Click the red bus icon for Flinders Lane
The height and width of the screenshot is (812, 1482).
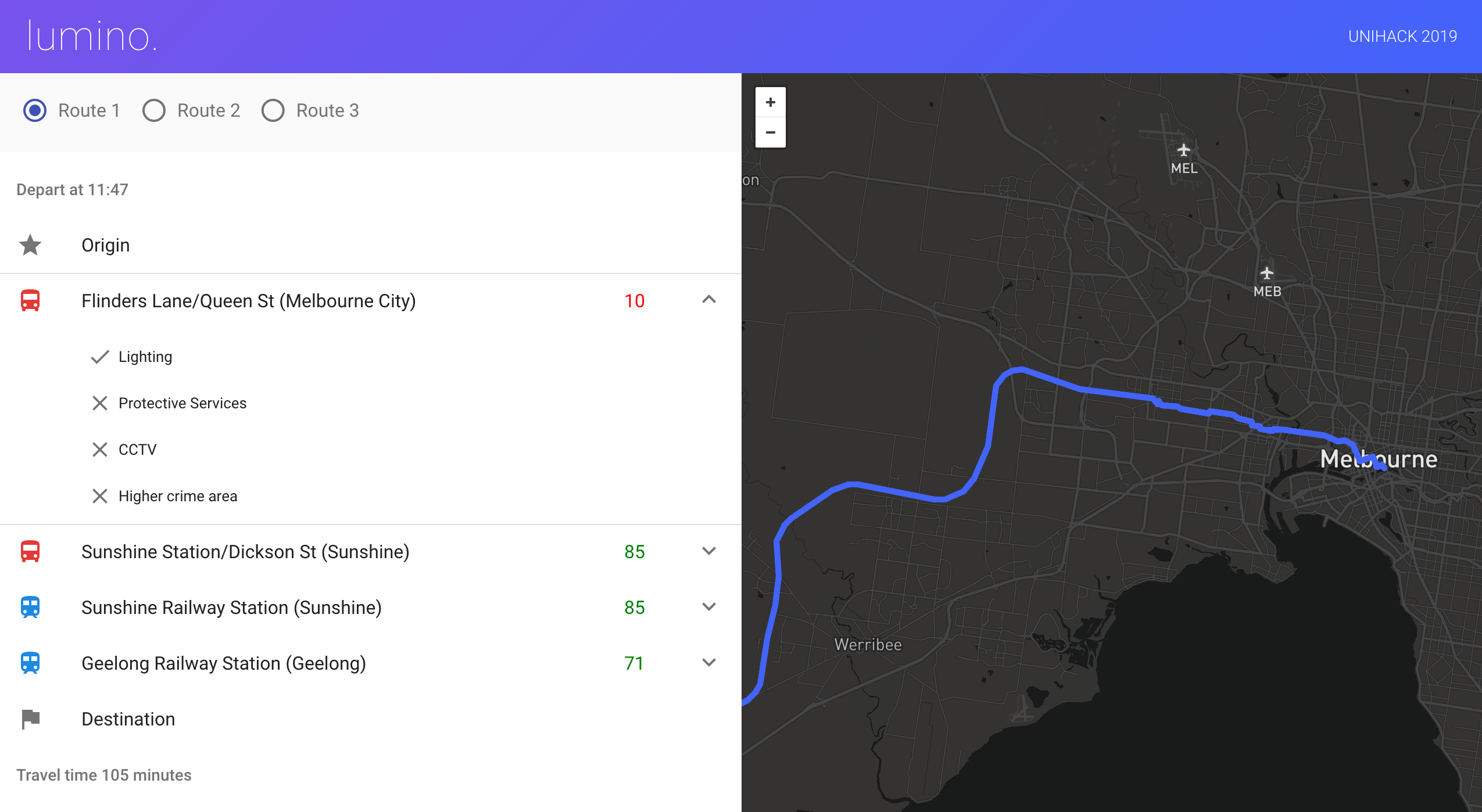pyautogui.click(x=30, y=301)
